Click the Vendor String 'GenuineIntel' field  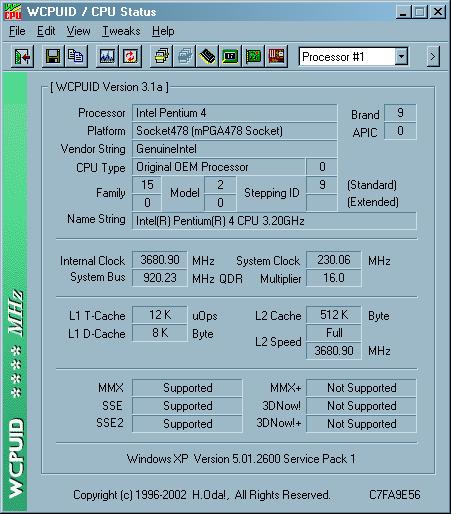235,149
